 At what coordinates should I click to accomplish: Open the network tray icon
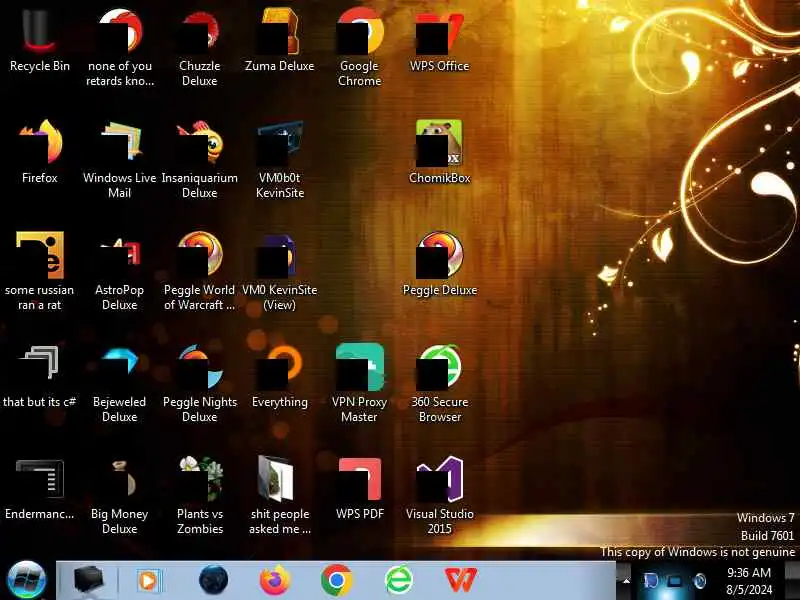tap(674, 581)
